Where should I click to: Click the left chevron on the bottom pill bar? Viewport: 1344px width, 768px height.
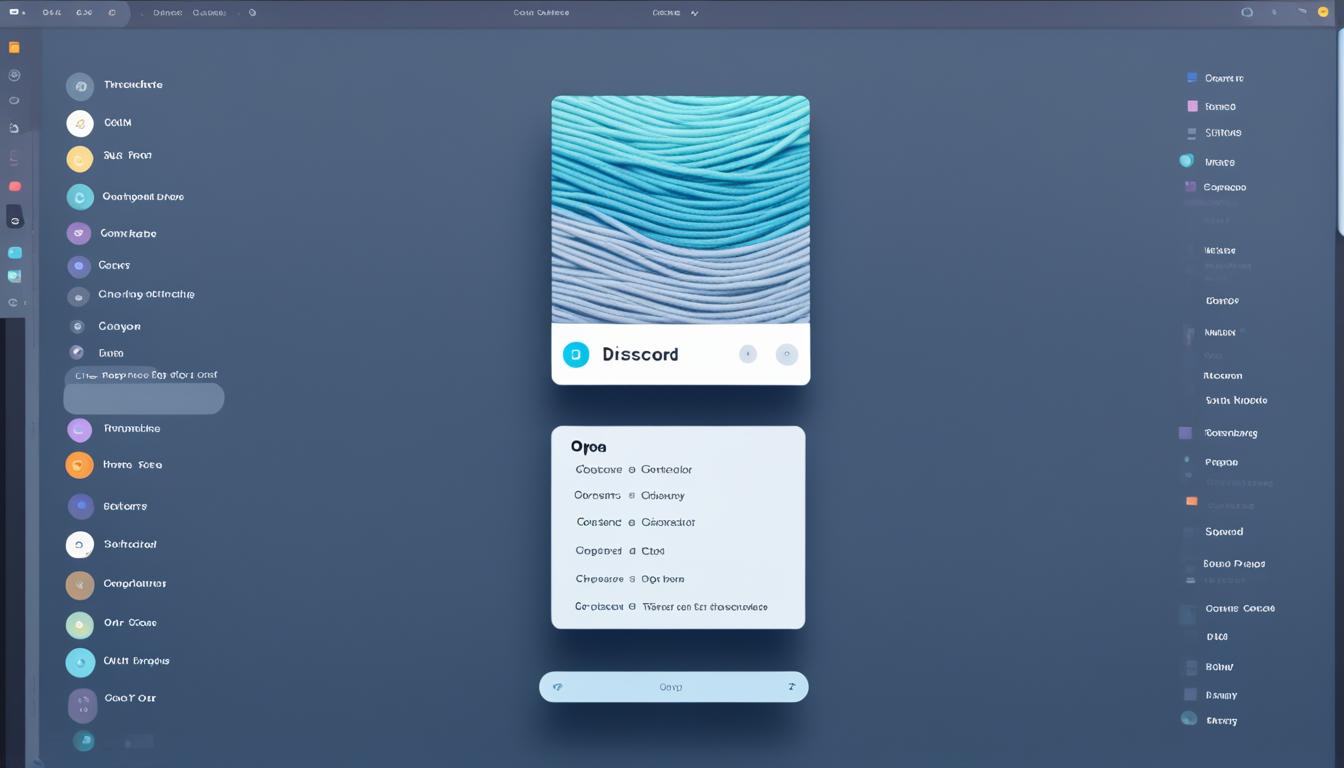click(x=557, y=687)
